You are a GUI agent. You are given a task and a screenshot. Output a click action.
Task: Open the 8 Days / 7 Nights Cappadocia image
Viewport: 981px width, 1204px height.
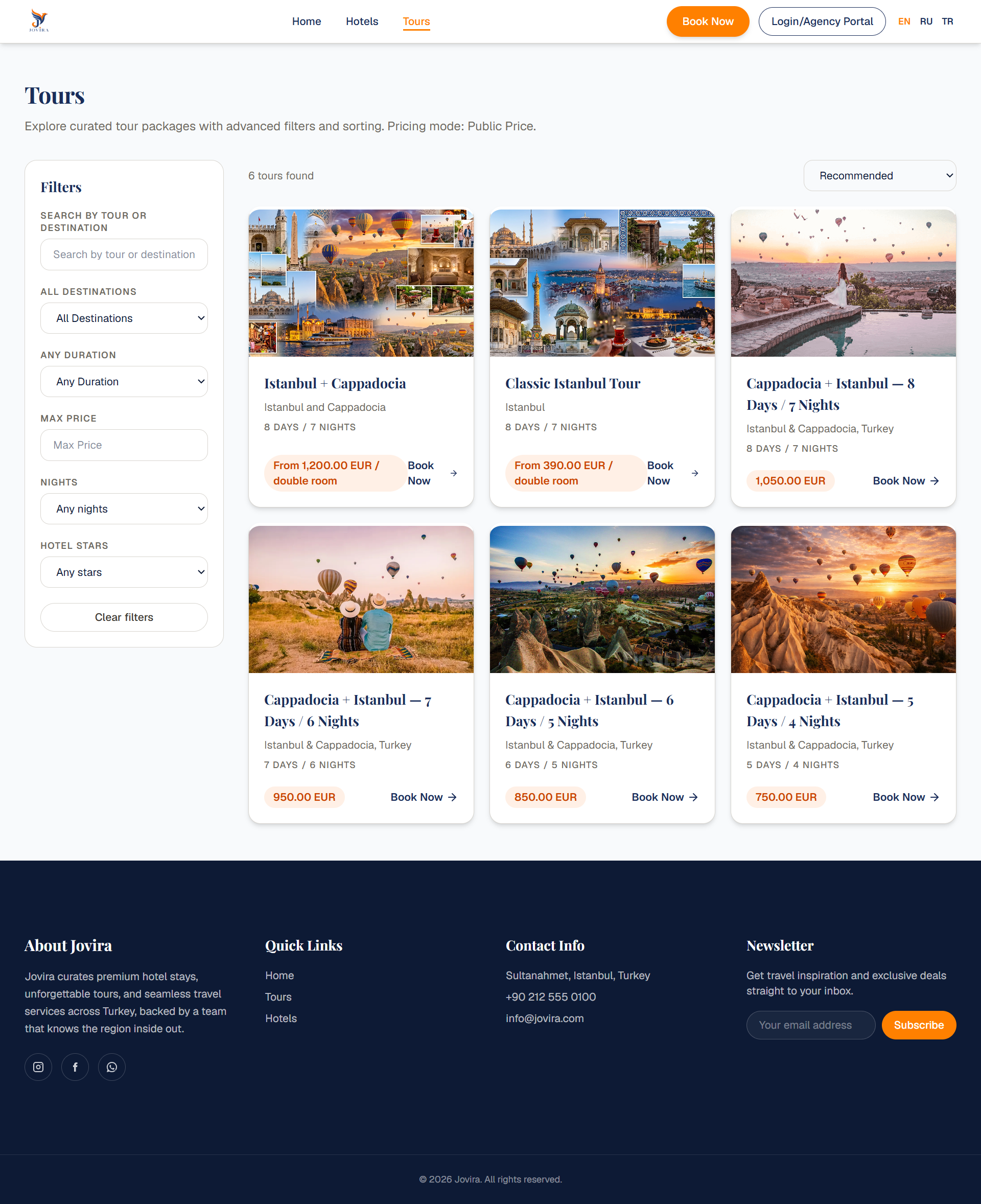pos(843,283)
